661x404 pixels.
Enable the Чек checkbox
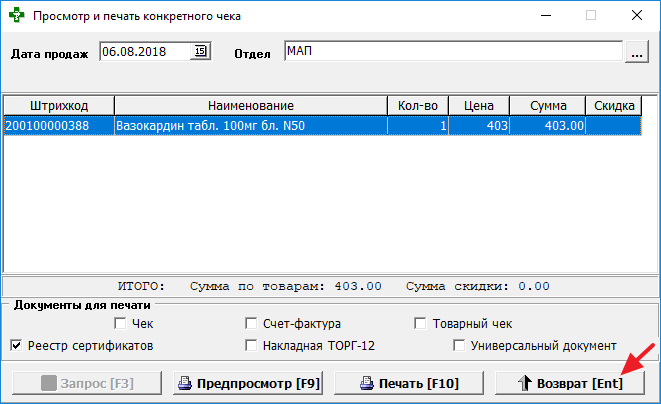point(120,323)
